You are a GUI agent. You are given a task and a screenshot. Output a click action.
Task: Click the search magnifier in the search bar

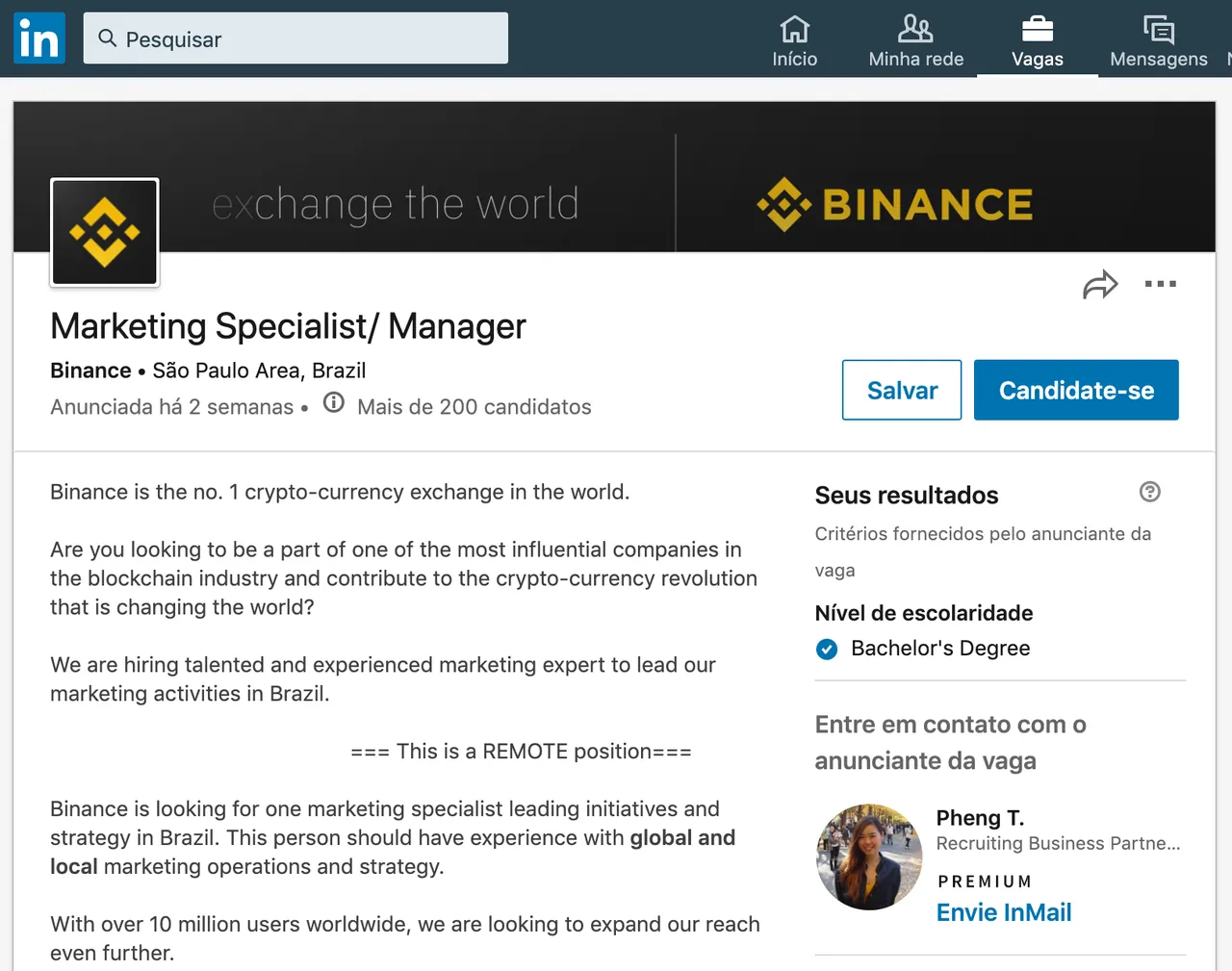(107, 38)
